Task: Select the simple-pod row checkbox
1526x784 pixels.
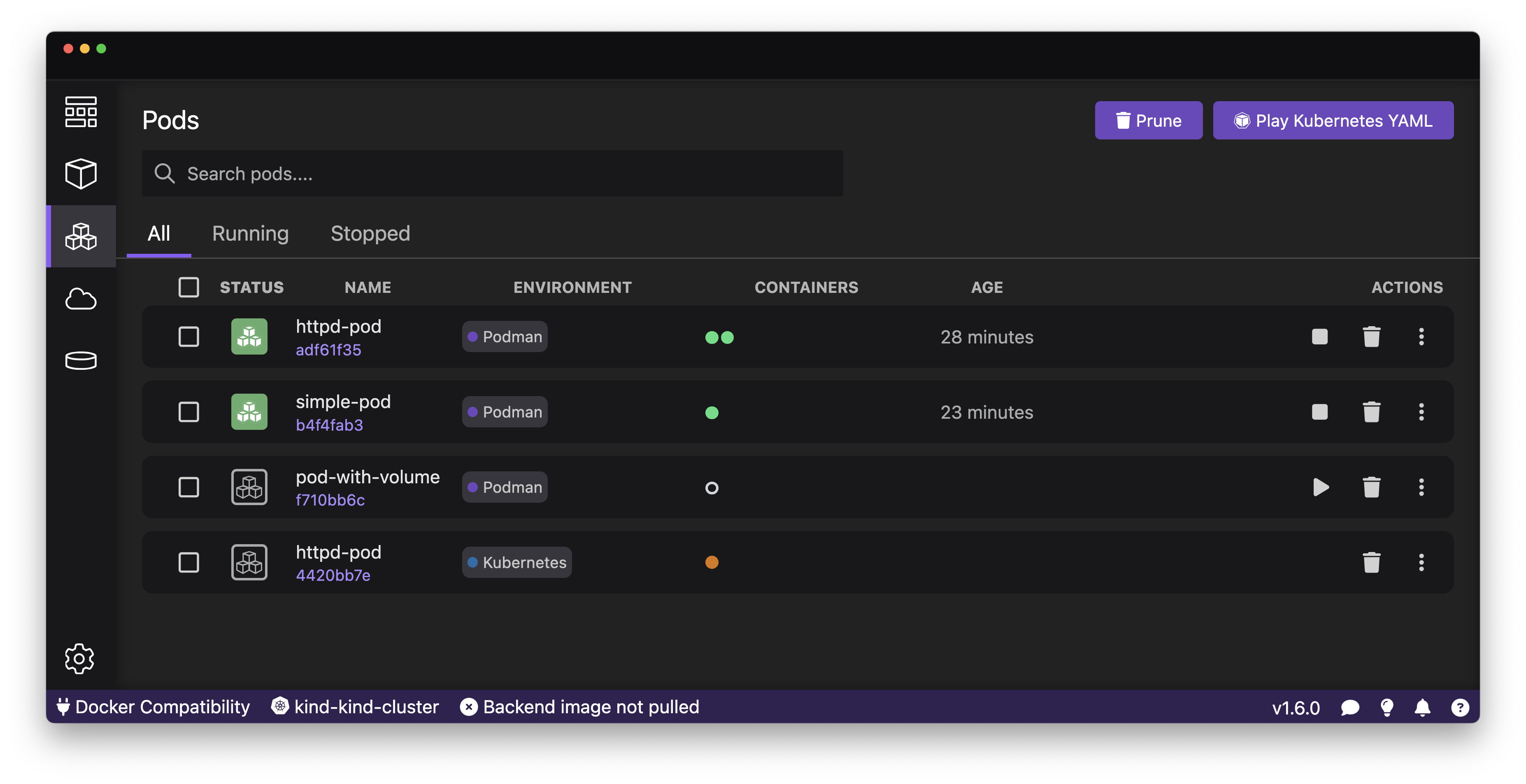Action: [189, 412]
